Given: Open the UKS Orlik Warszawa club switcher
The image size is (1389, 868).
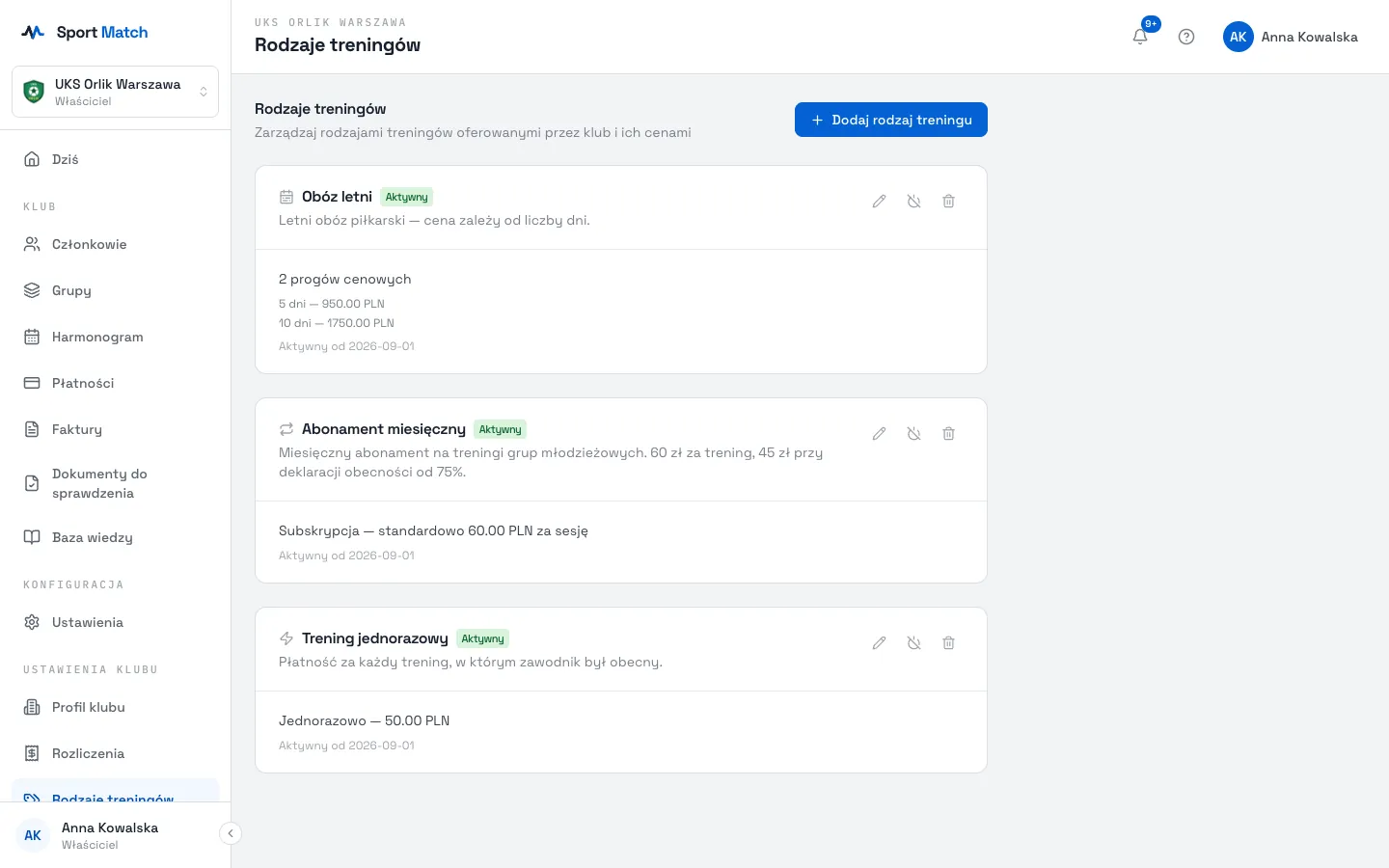Looking at the screenshot, I should [x=116, y=92].
